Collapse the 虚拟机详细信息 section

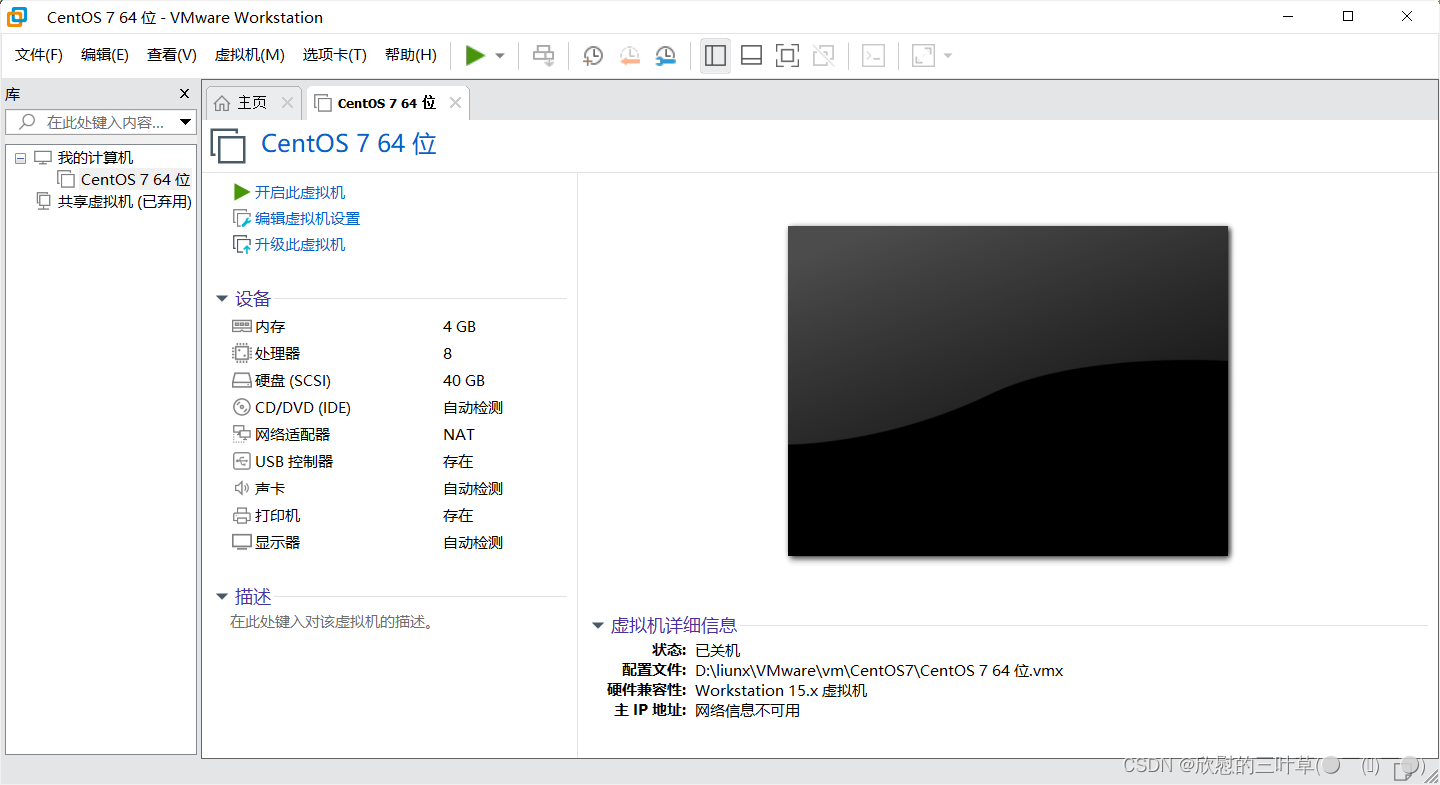click(598, 626)
